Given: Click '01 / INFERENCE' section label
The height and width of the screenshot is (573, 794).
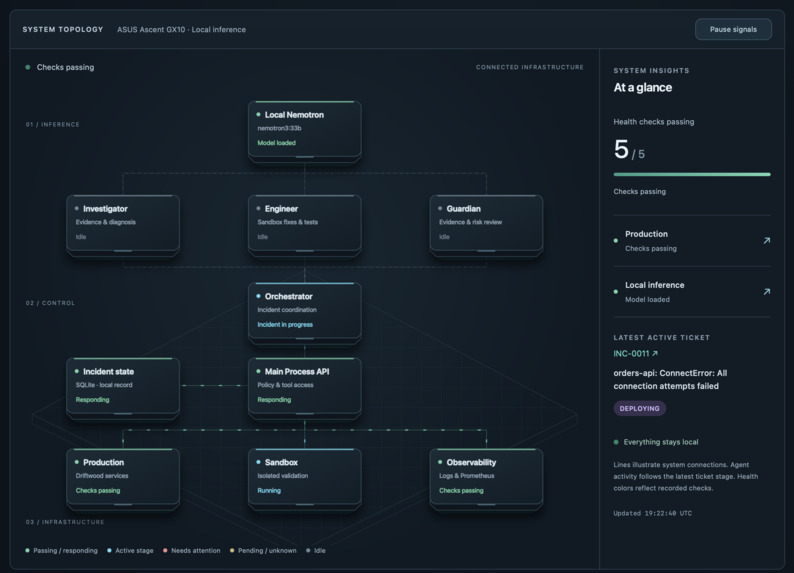Looking at the screenshot, I should coord(53,125).
